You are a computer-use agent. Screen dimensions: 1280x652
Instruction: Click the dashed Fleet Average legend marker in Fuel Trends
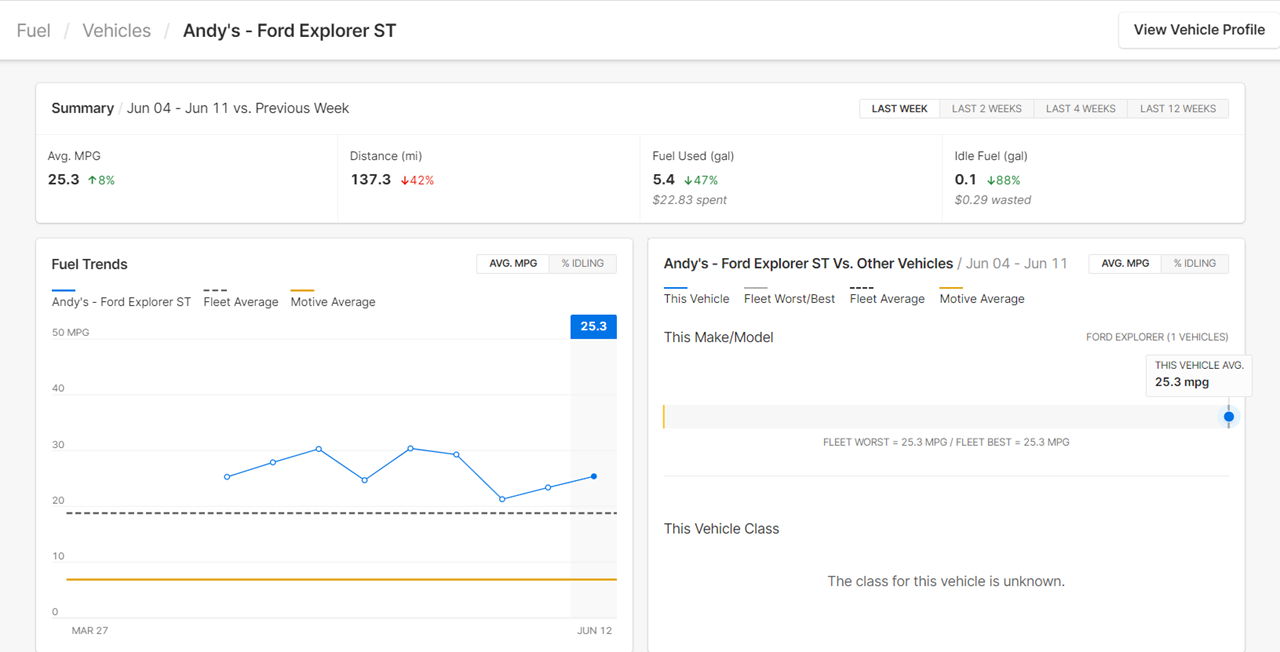[215, 290]
